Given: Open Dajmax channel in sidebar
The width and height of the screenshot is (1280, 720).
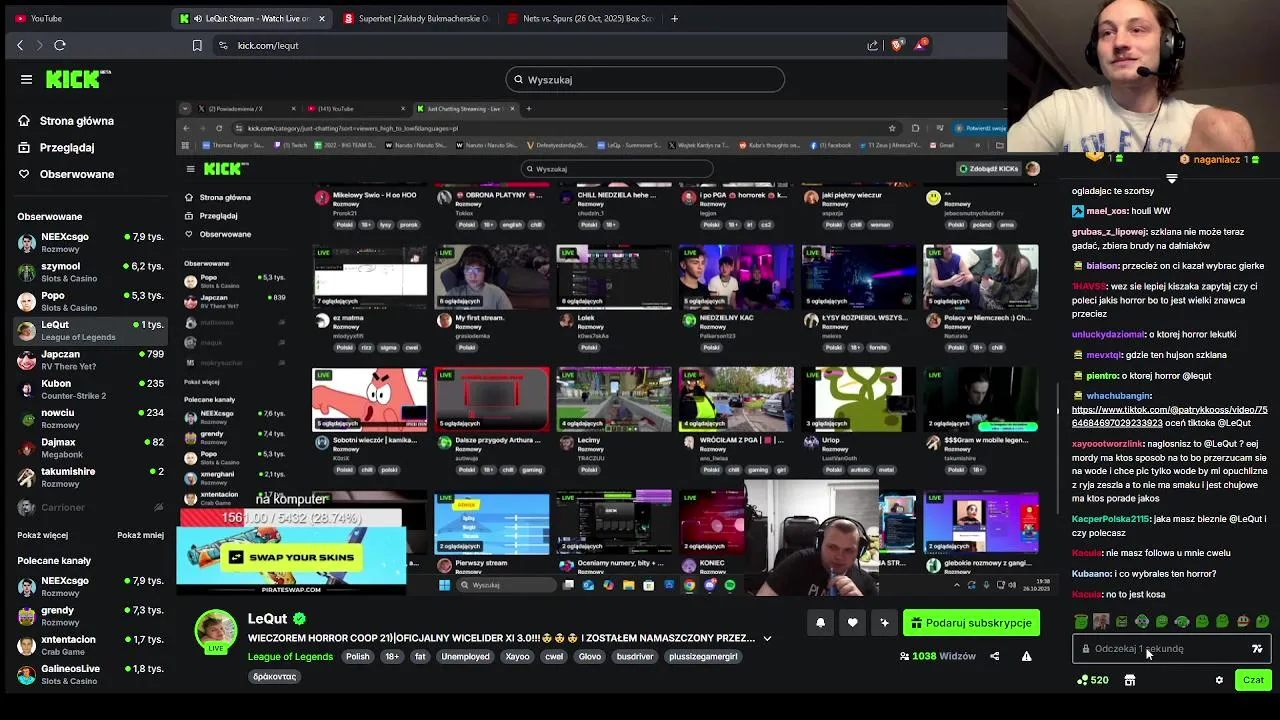Looking at the screenshot, I should pyautogui.click(x=90, y=448).
